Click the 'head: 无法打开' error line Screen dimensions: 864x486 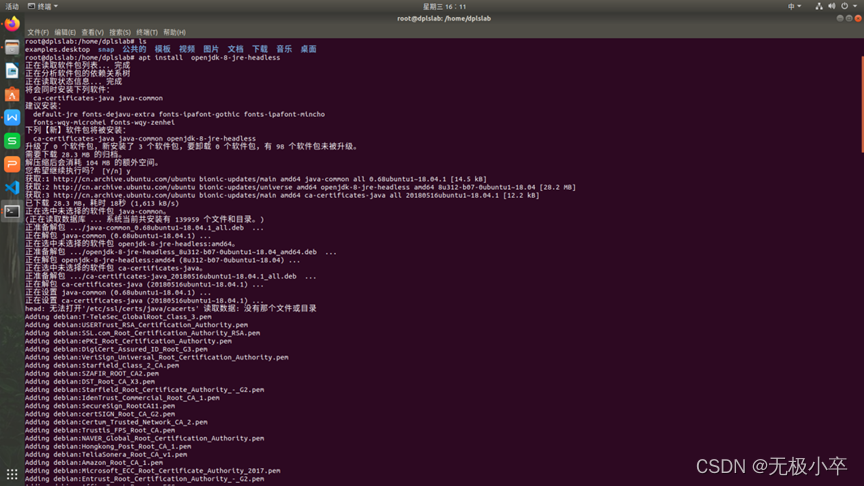(171, 309)
